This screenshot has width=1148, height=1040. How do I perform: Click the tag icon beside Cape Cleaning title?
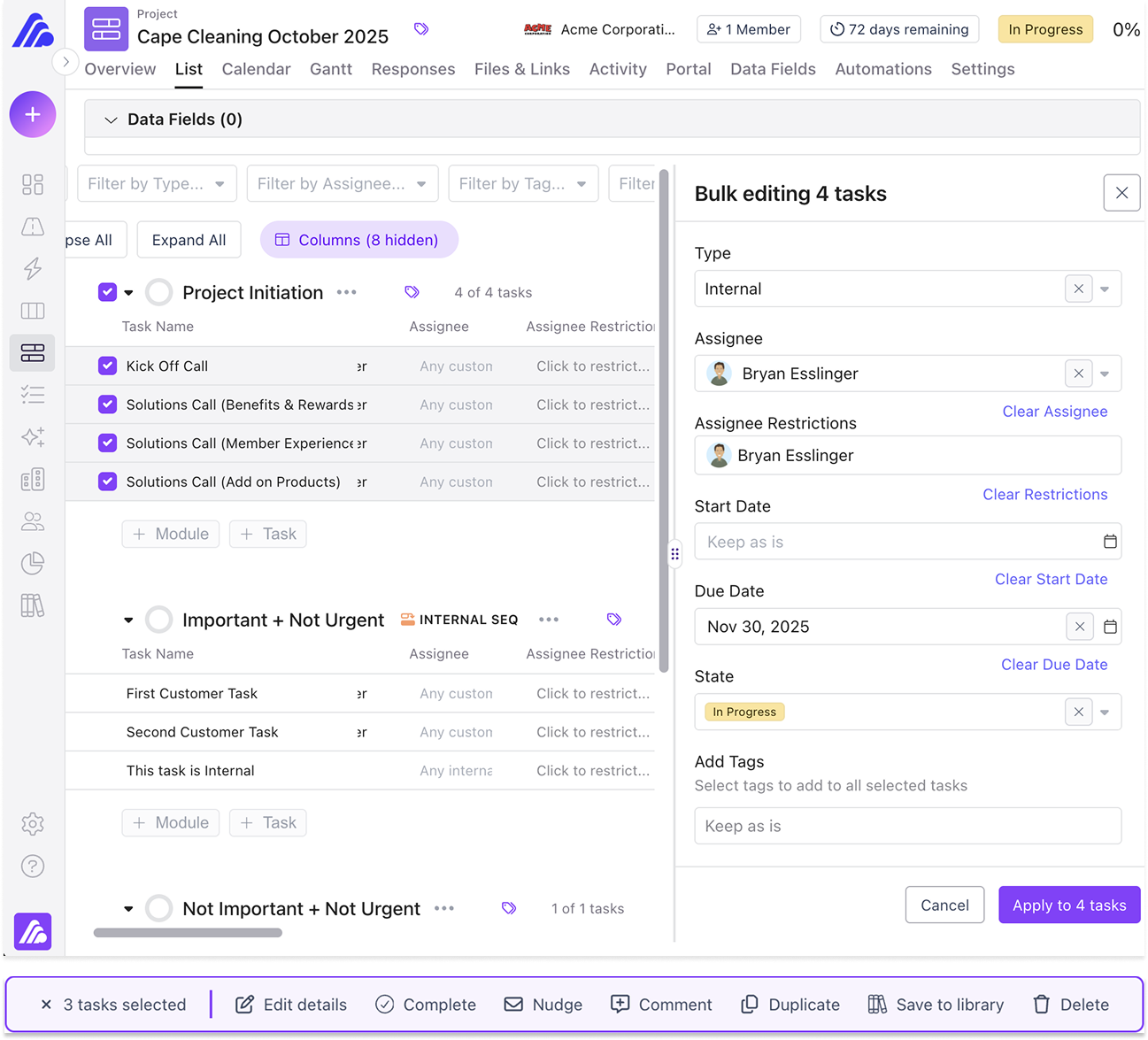click(x=421, y=28)
